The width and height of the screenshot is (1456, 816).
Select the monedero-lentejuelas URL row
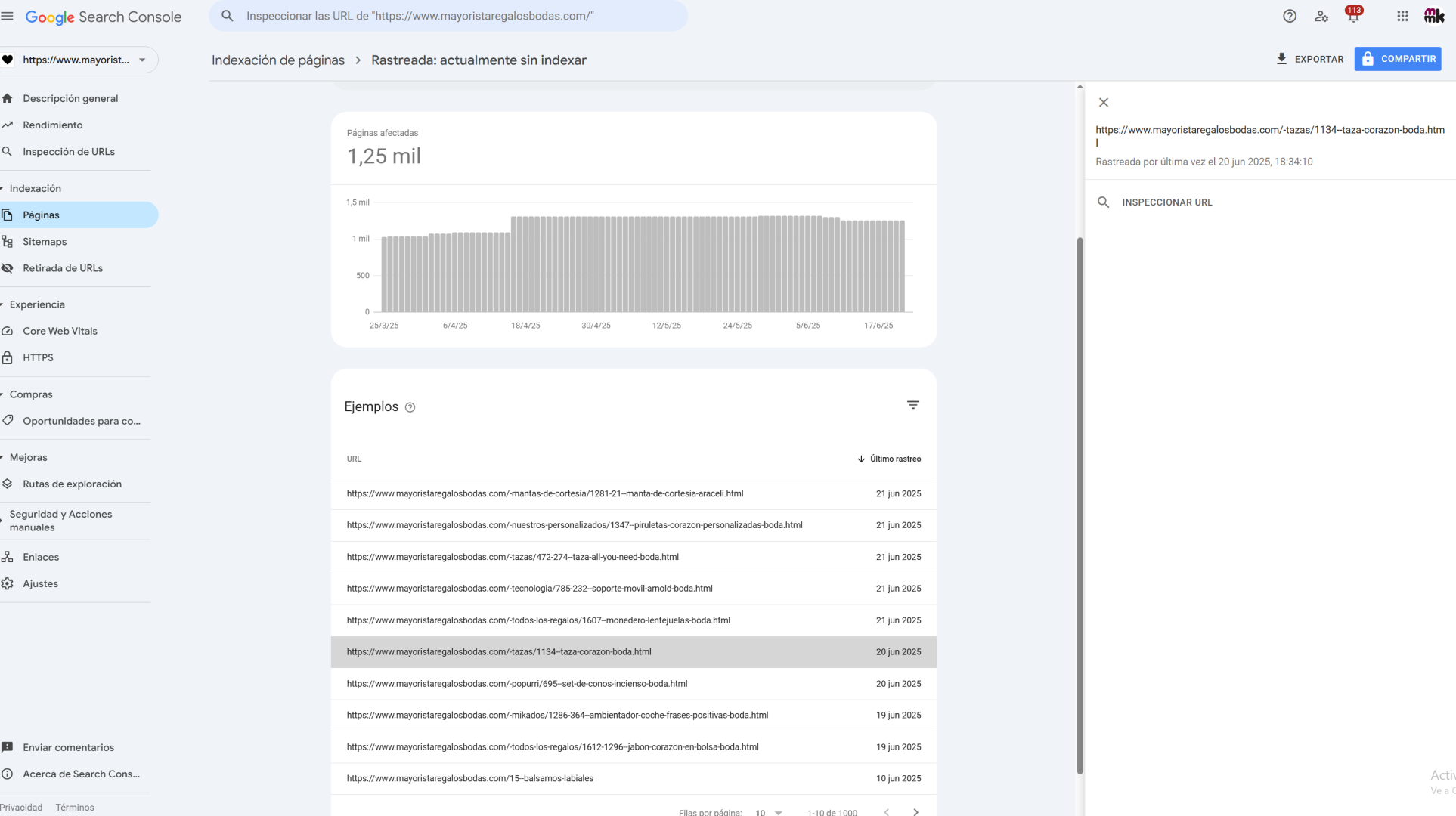634,620
